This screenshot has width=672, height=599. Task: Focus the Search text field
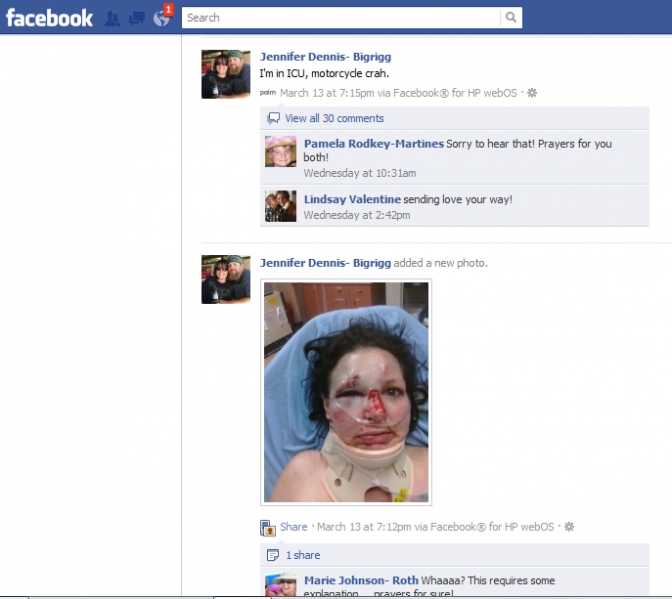pos(340,17)
